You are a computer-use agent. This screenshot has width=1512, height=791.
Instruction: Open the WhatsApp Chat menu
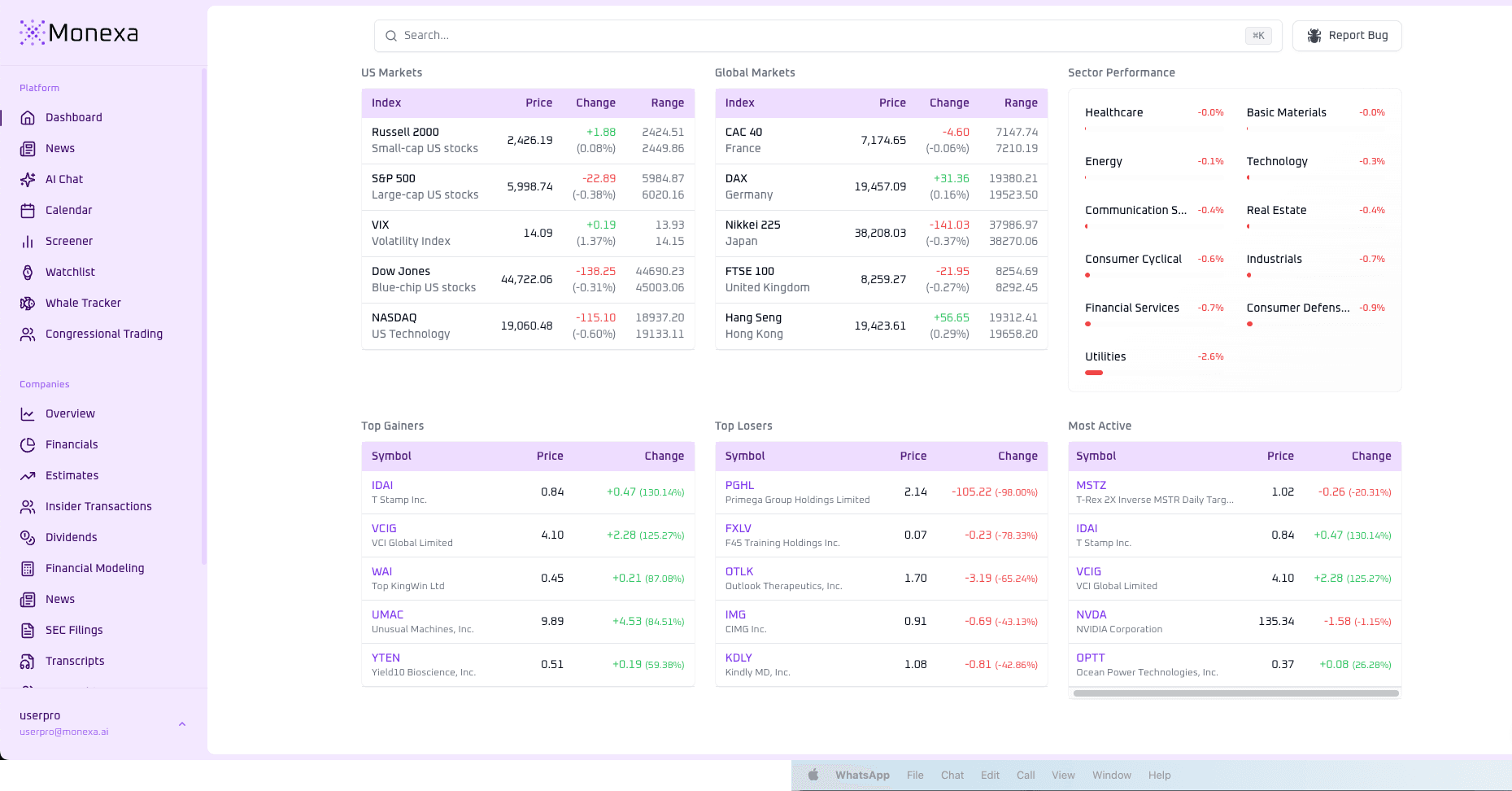(952, 776)
